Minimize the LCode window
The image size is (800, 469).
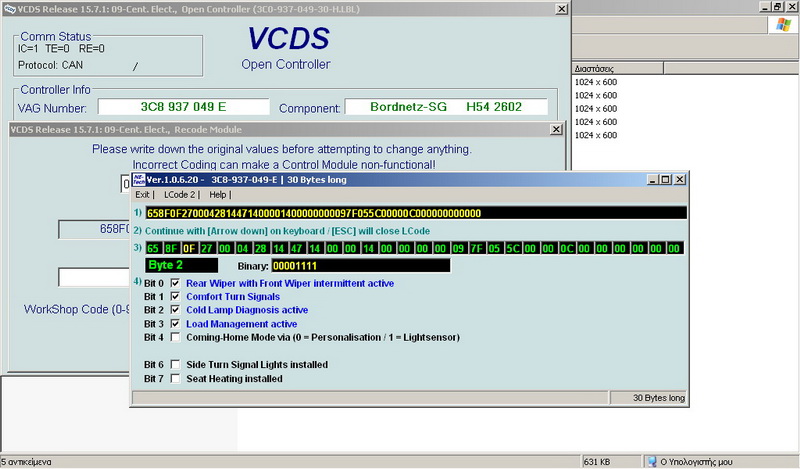click(653, 180)
